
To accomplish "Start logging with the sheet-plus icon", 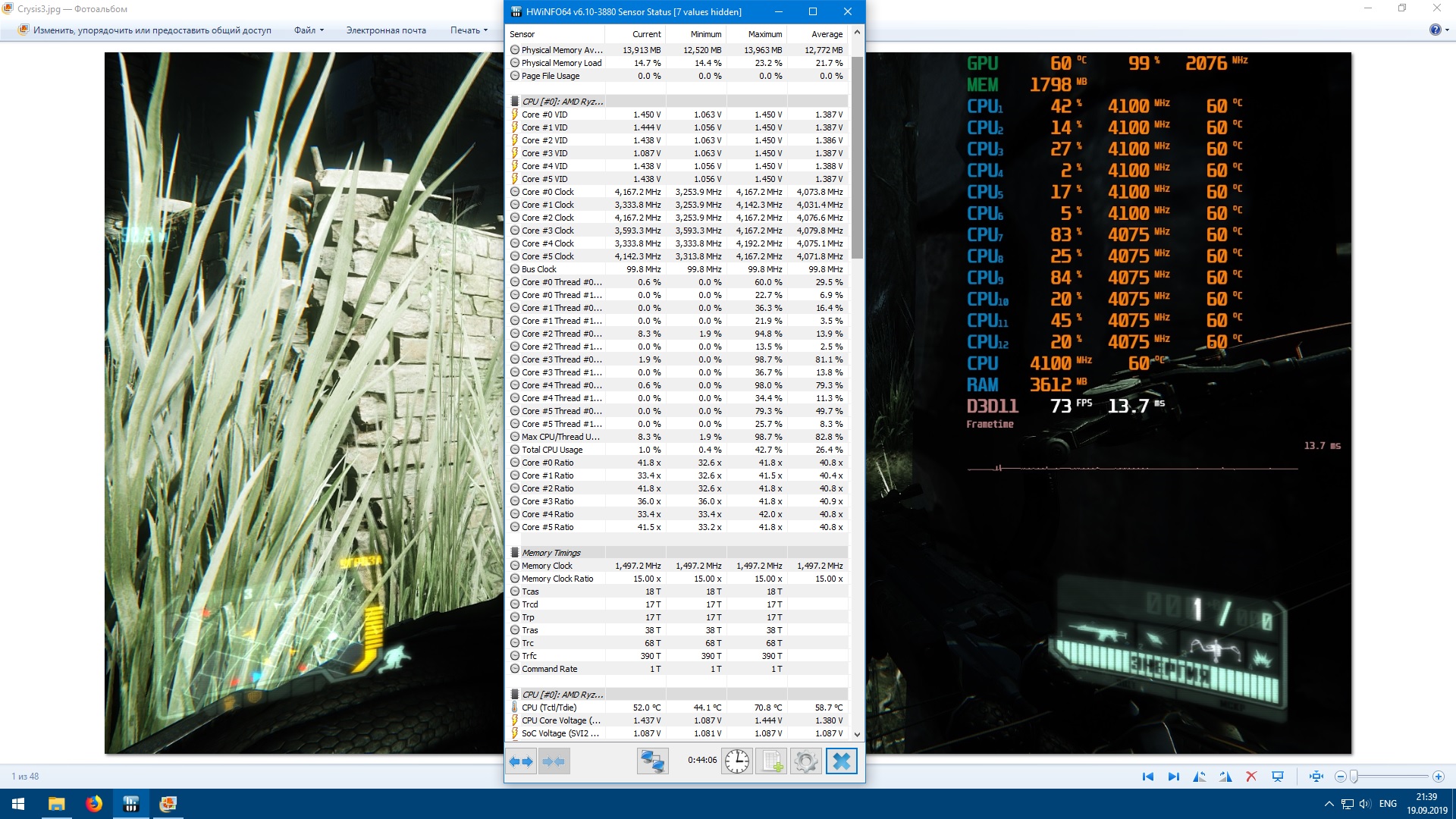I will tap(771, 761).
